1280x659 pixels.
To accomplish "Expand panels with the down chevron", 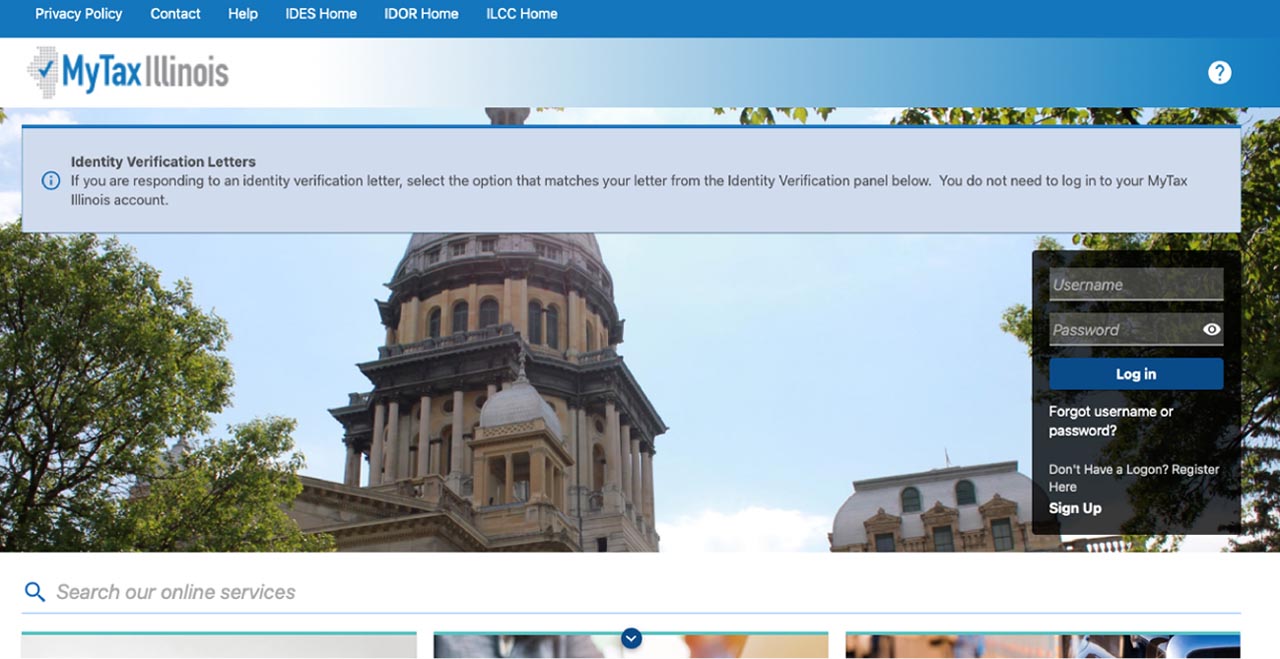I will click(x=631, y=638).
